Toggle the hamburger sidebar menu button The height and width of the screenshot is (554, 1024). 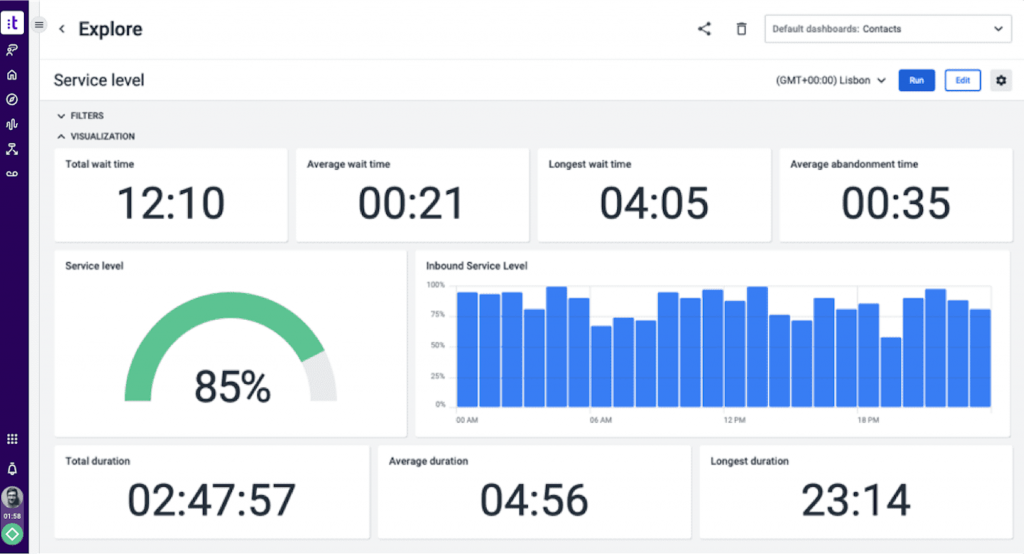(39, 24)
